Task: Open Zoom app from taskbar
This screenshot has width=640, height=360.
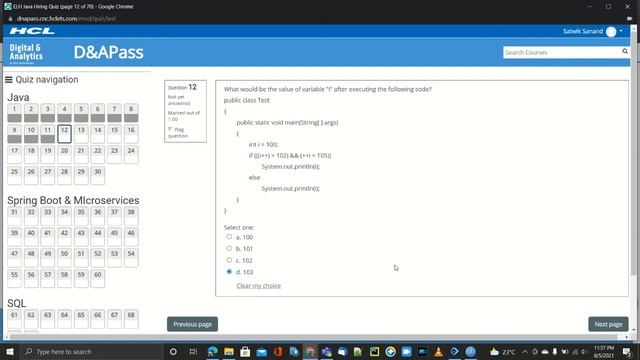Action: click(x=407, y=351)
